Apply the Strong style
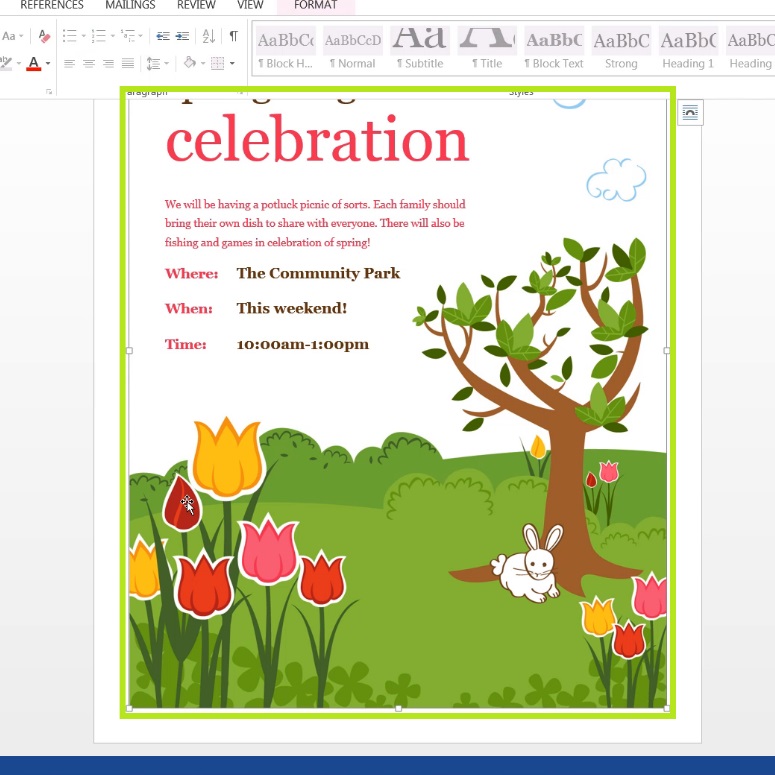Viewport: 775px width, 775px height. click(x=621, y=49)
